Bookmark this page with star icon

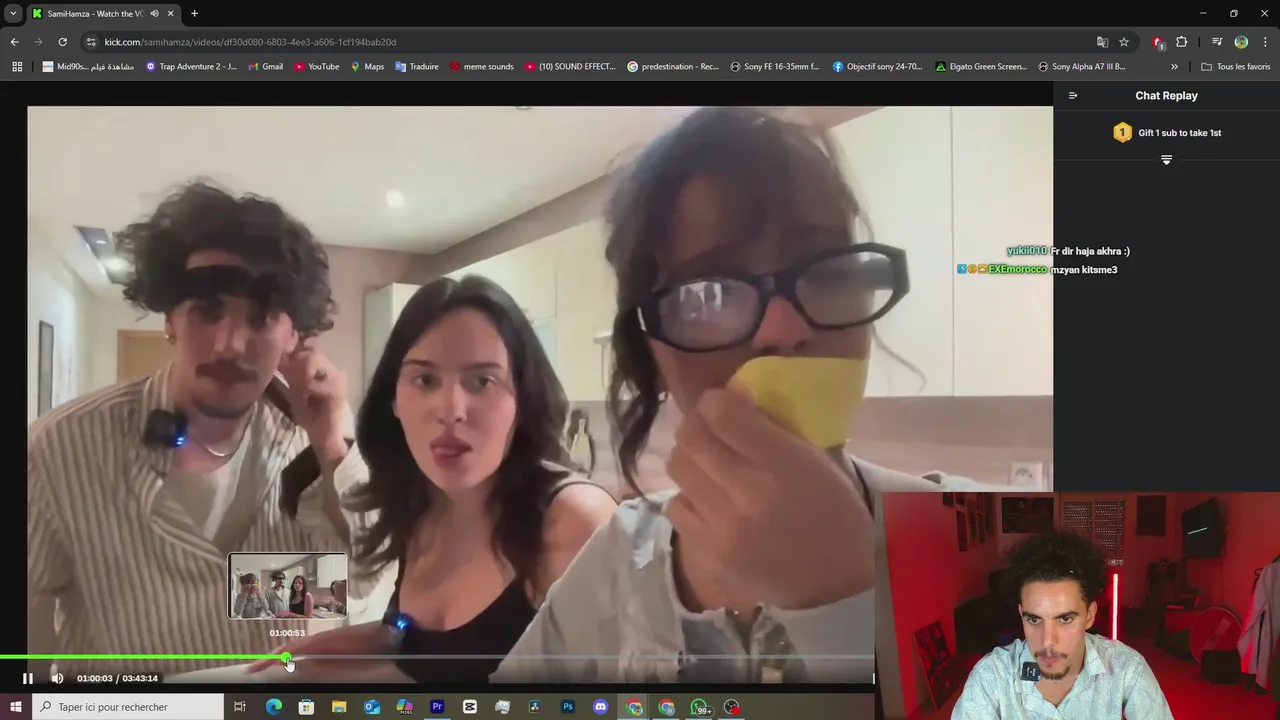(x=1124, y=42)
